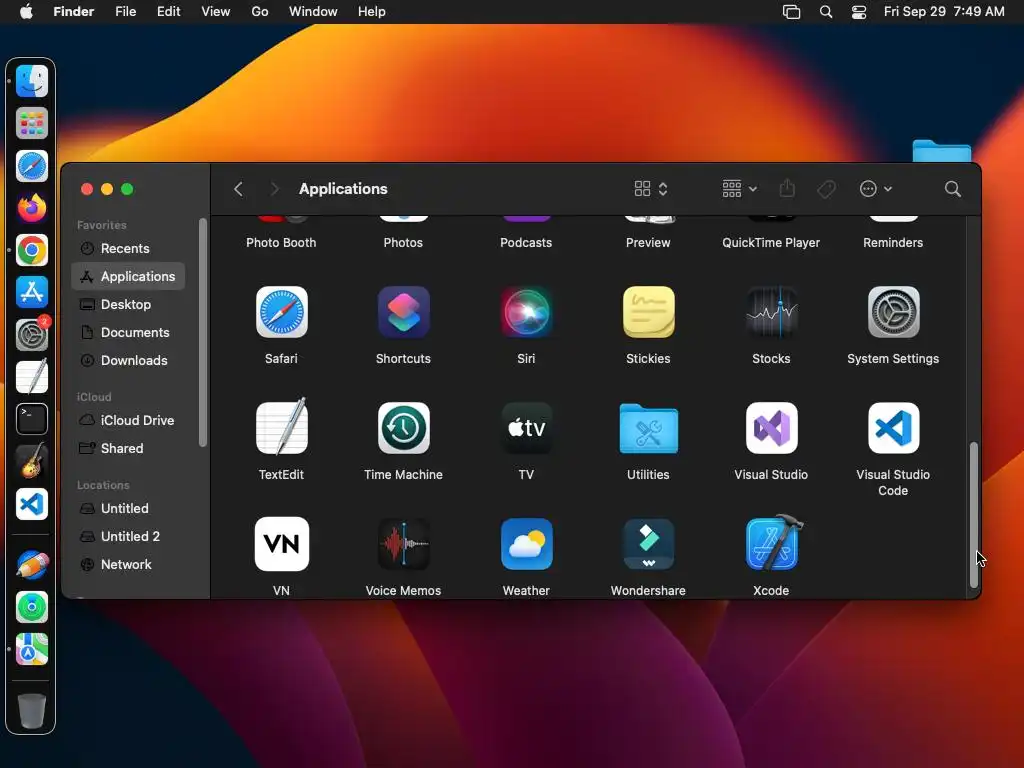The width and height of the screenshot is (1024, 768).
Task: Launch Siri from the Applications folder
Action: 526,312
